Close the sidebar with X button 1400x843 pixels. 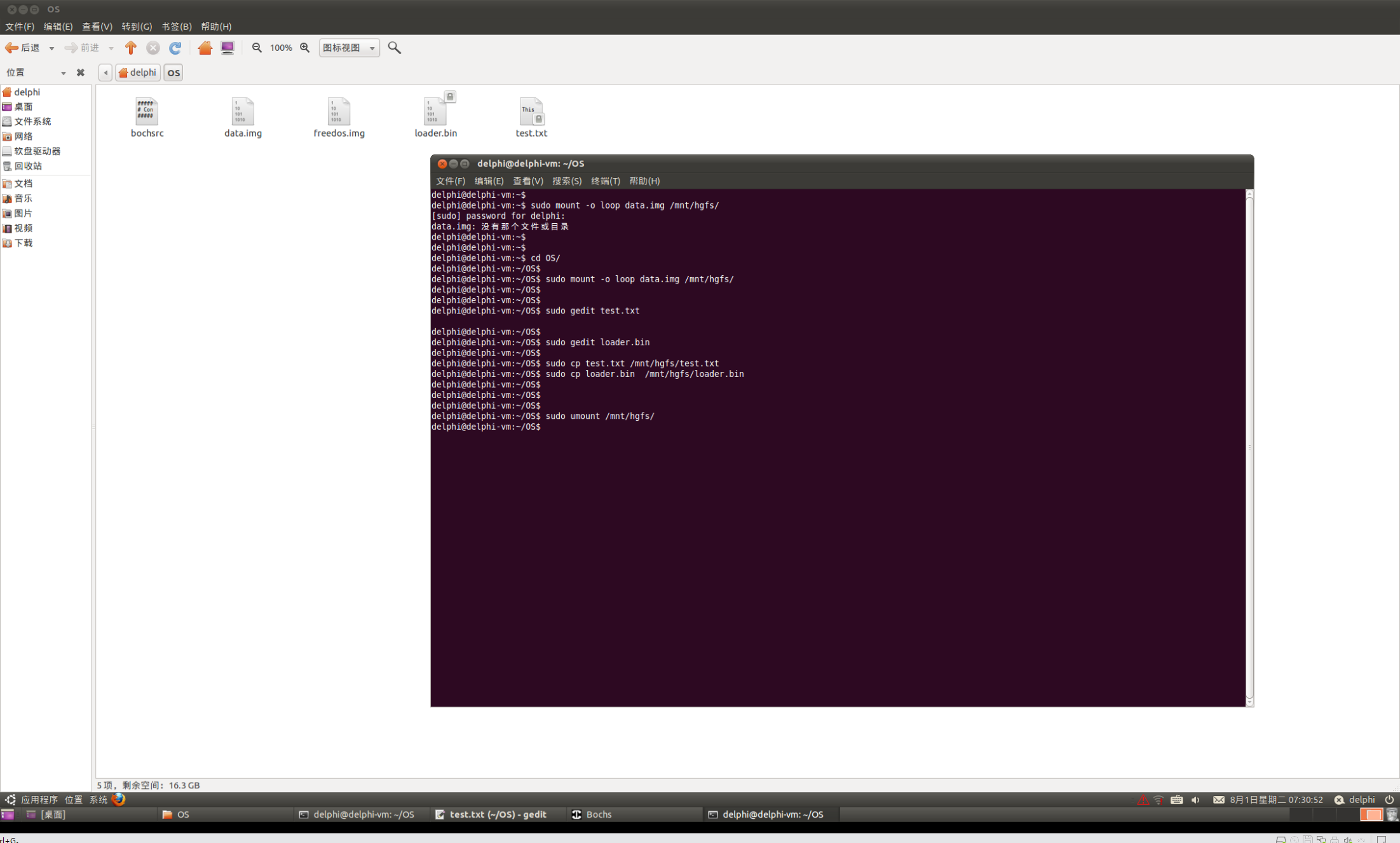(x=80, y=72)
